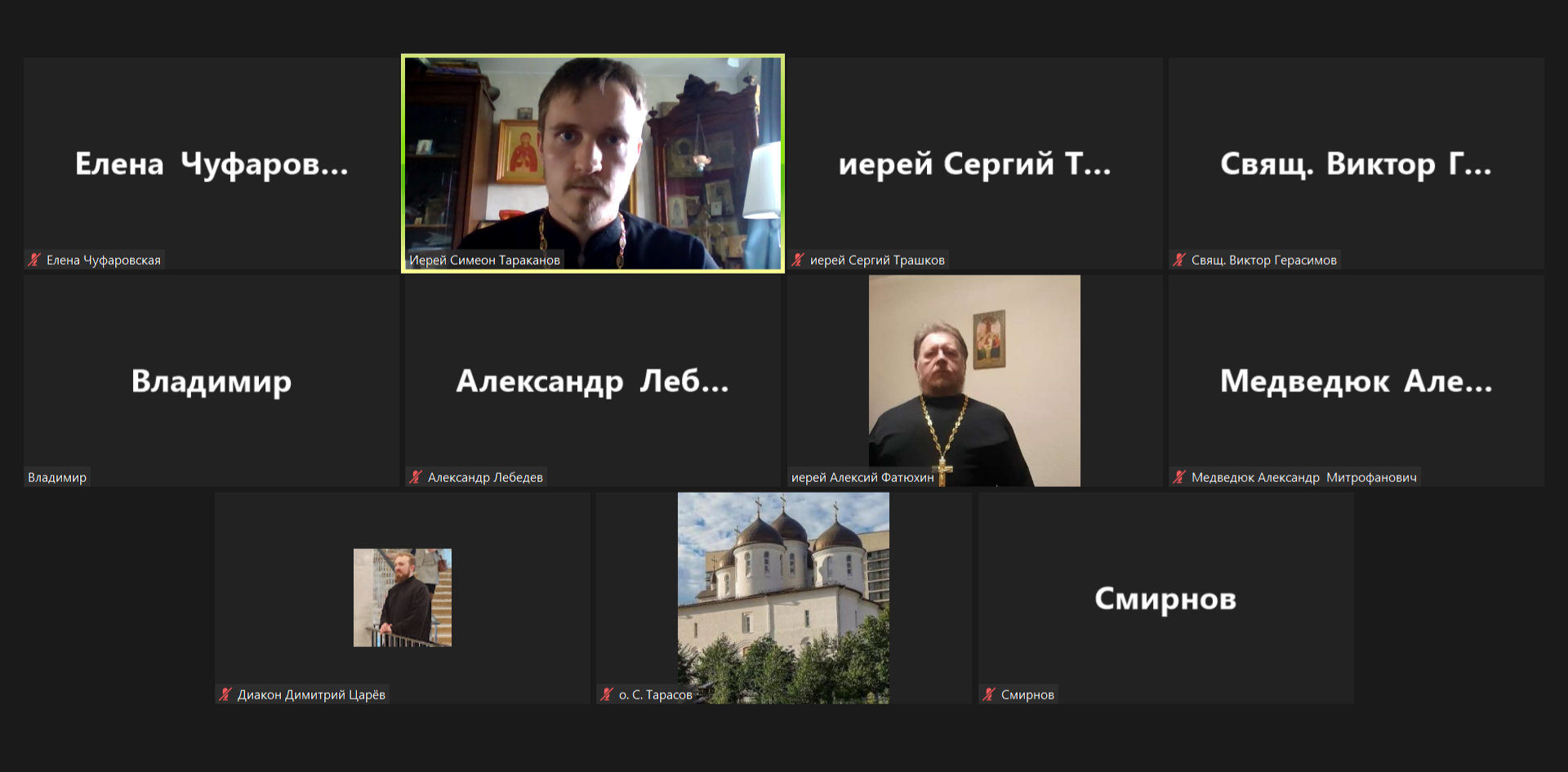Click the muted microphone icon for о. С. Тарасов
Screen dimensions: 1568x772
[607, 694]
